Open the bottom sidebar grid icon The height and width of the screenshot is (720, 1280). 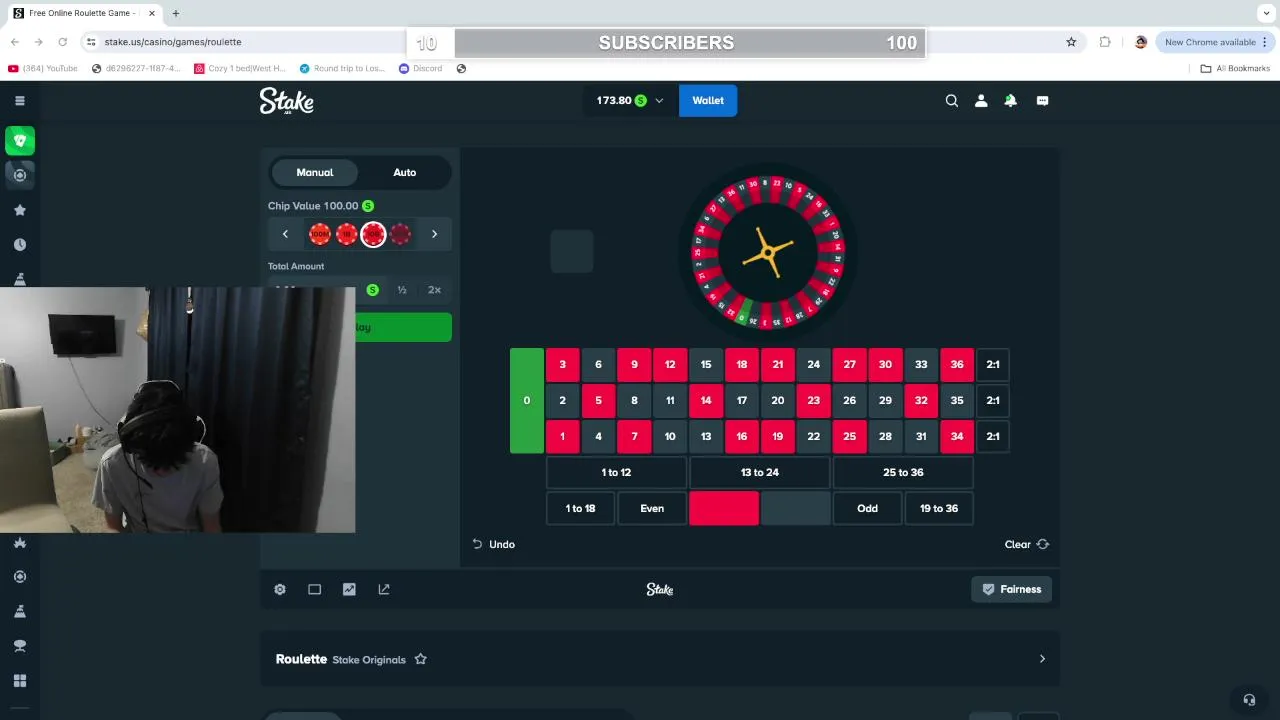(19, 681)
